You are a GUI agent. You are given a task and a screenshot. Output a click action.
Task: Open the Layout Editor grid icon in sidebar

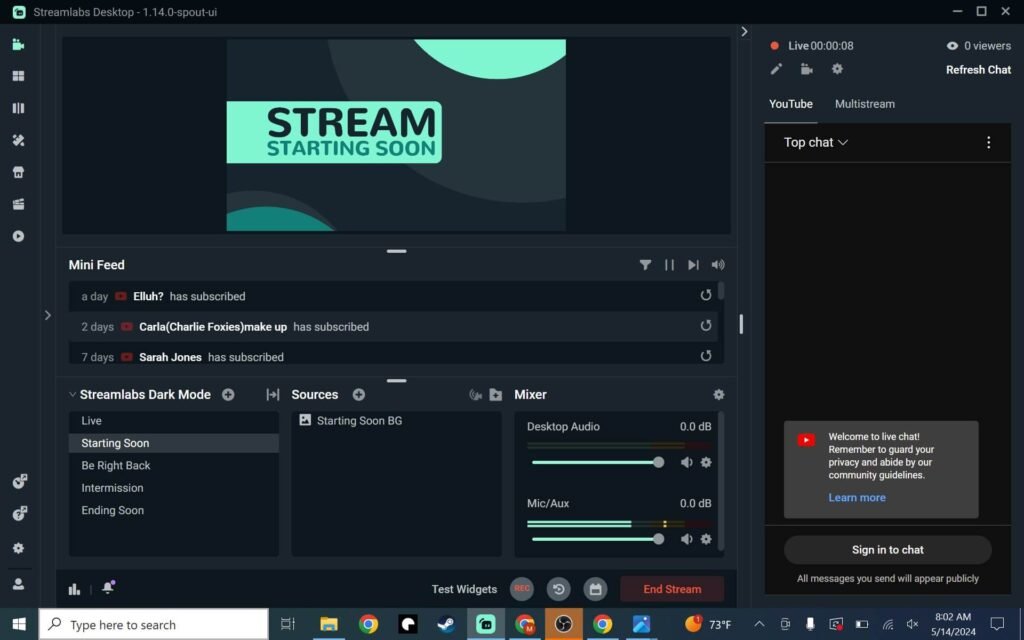coord(18,76)
